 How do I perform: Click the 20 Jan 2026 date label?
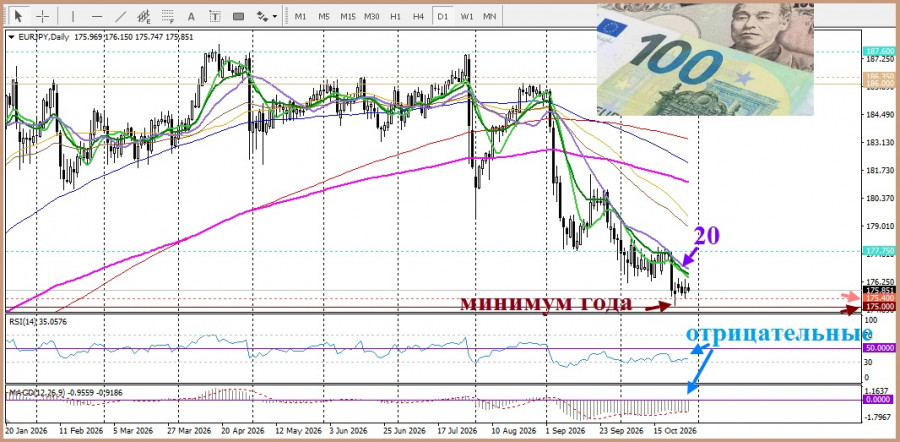(x=27, y=430)
